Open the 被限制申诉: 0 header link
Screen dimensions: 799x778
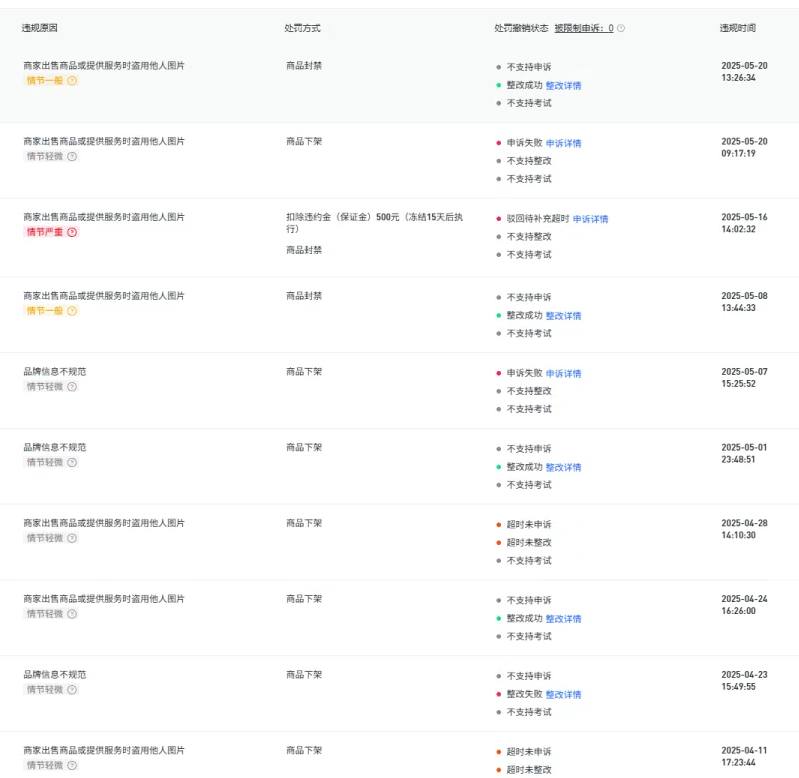(x=584, y=29)
